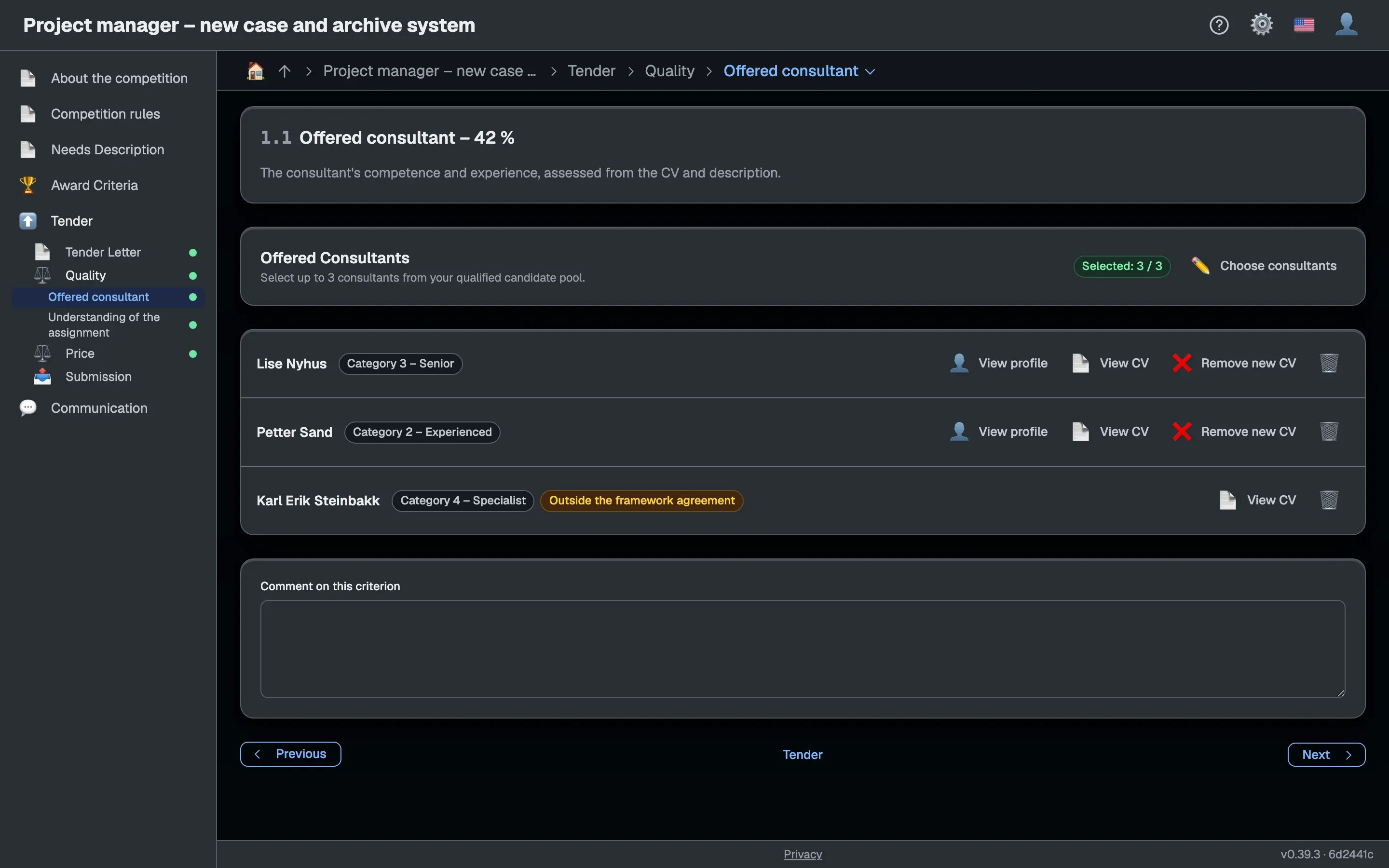Screen dimensions: 1389x868
Task: Click the Previous button
Action: click(x=290, y=754)
